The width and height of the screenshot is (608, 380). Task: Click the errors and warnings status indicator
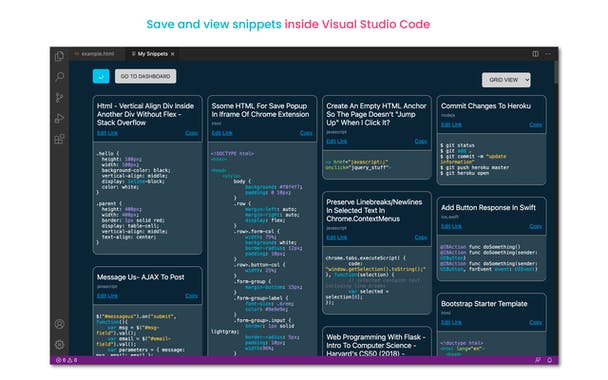point(67,360)
